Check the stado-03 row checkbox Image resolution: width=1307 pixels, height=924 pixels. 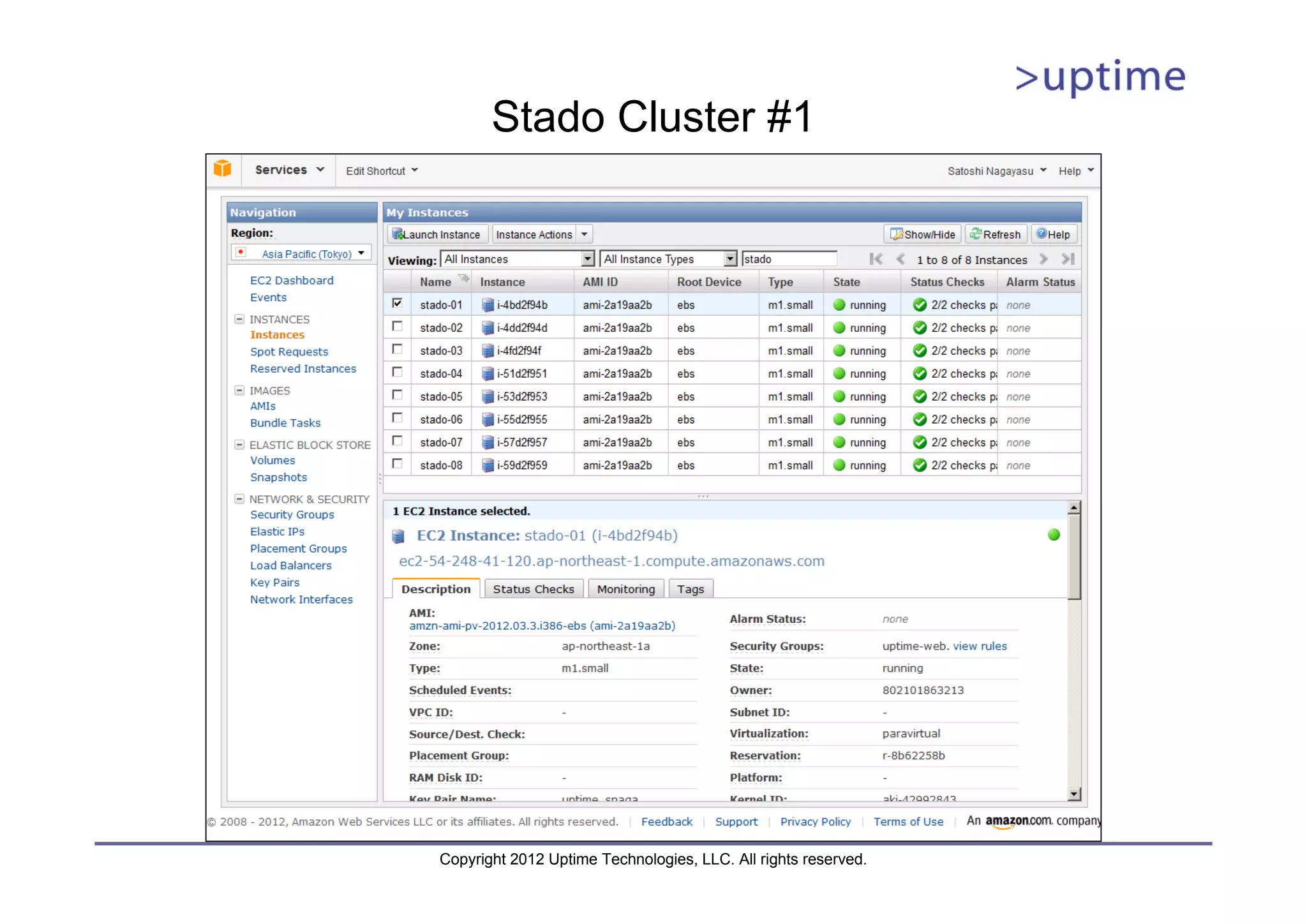pos(397,349)
